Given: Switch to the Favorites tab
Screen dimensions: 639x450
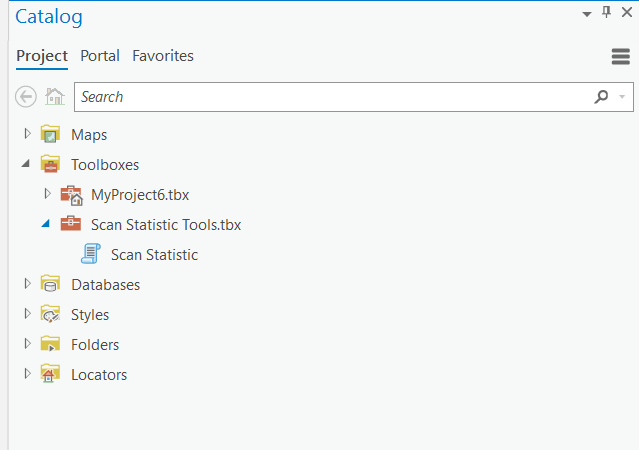Looking at the screenshot, I should [x=163, y=56].
